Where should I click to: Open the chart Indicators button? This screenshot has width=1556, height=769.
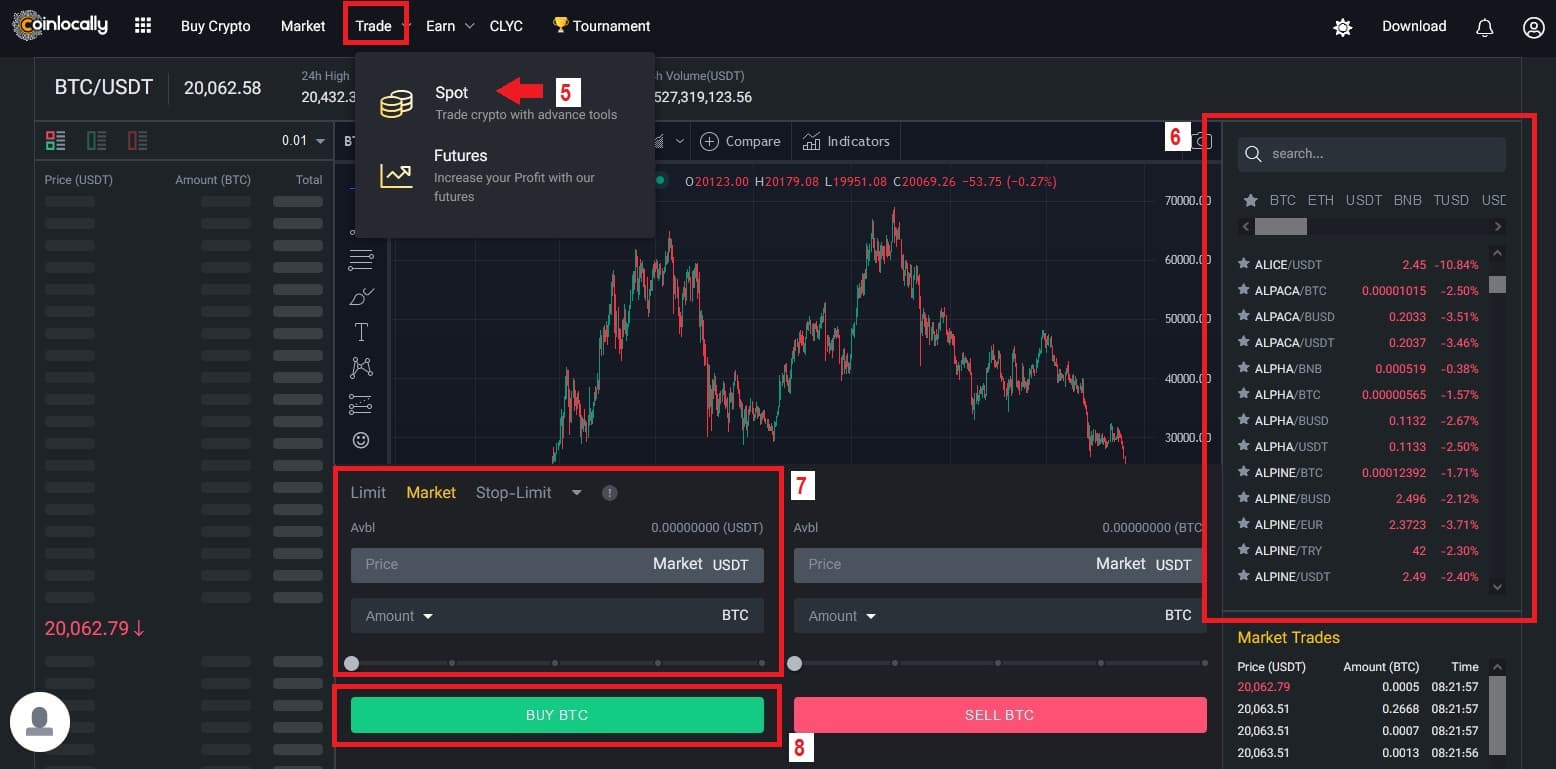[x=846, y=141]
